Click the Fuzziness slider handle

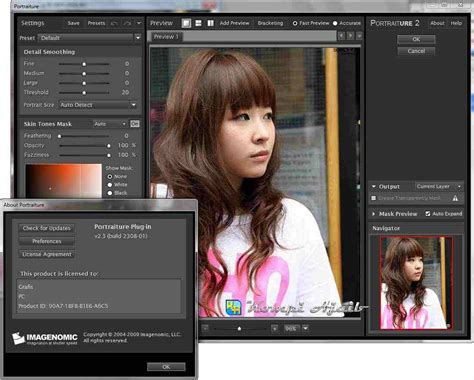coord(109,155)
